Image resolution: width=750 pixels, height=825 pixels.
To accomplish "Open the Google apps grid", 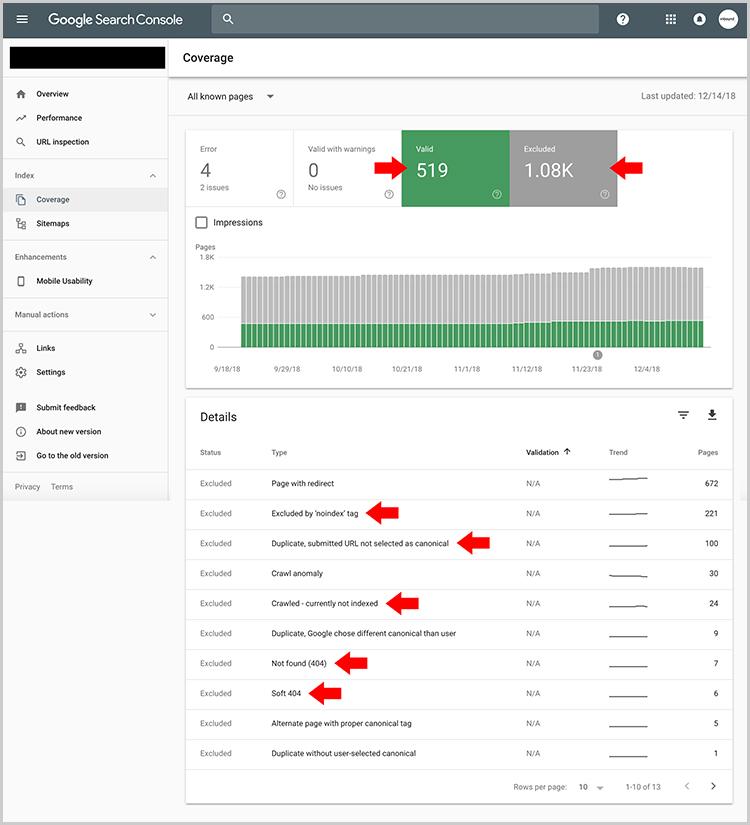I will pyautogui.click(x=671, y=19).
